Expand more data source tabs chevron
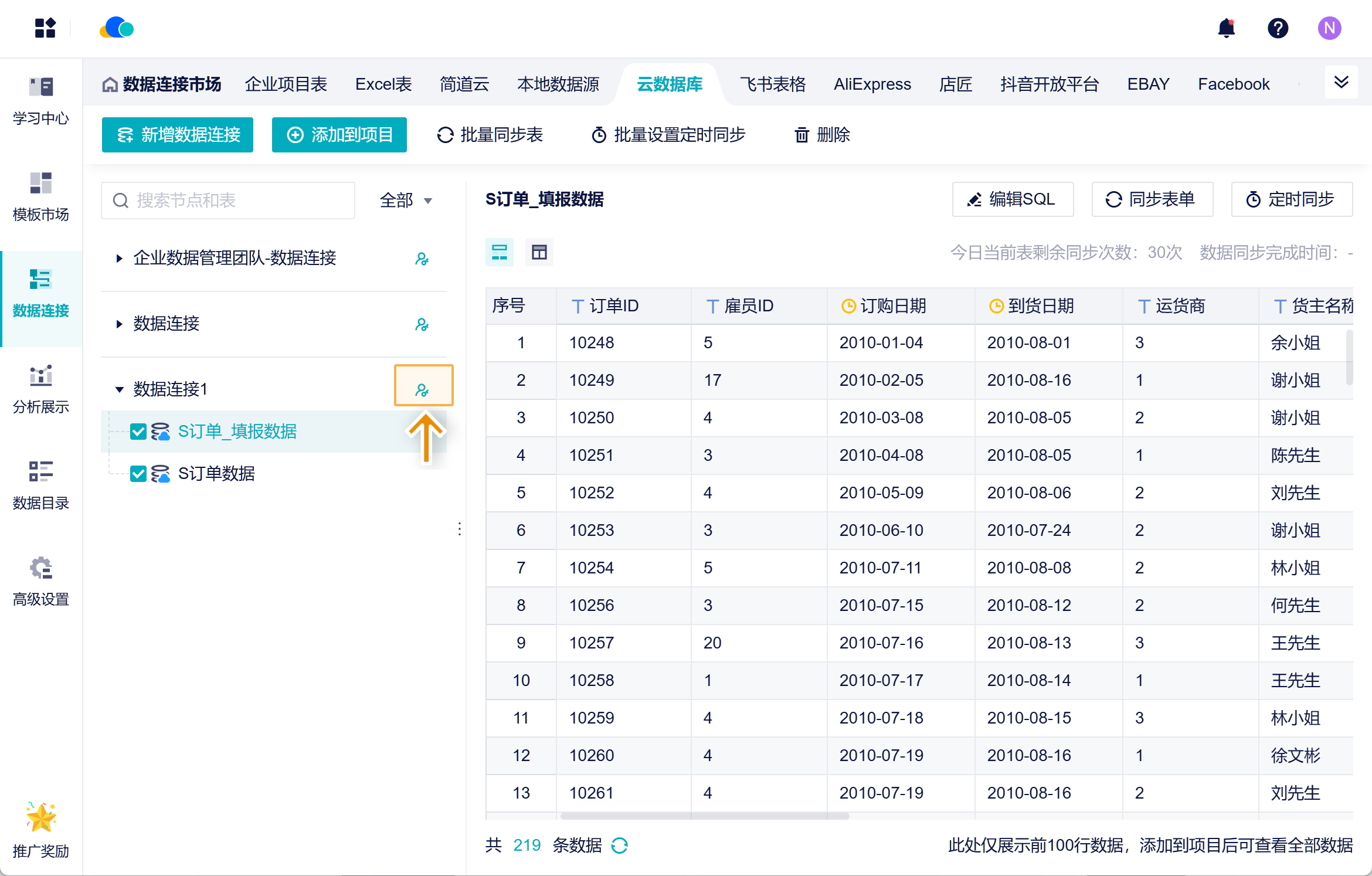 (x=1341, y=83)
